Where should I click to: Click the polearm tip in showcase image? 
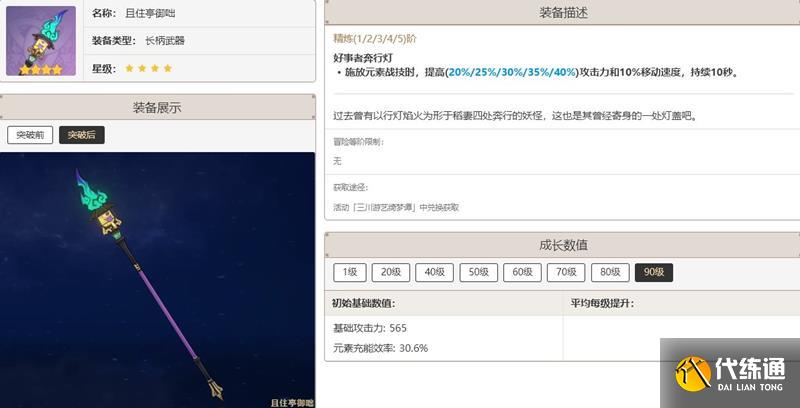[216, 389]
